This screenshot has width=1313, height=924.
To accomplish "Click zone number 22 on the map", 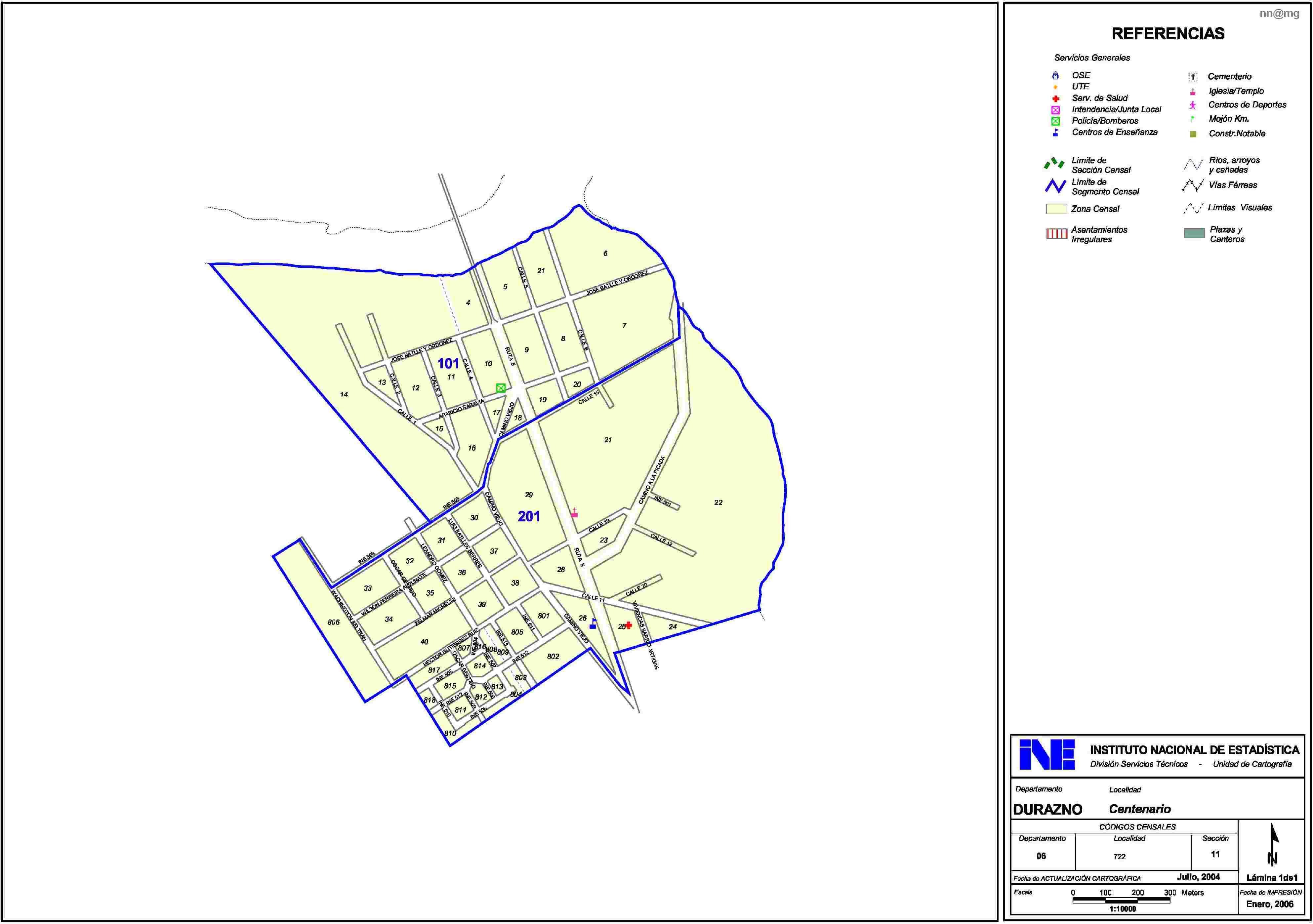I will tap(718, 502).
